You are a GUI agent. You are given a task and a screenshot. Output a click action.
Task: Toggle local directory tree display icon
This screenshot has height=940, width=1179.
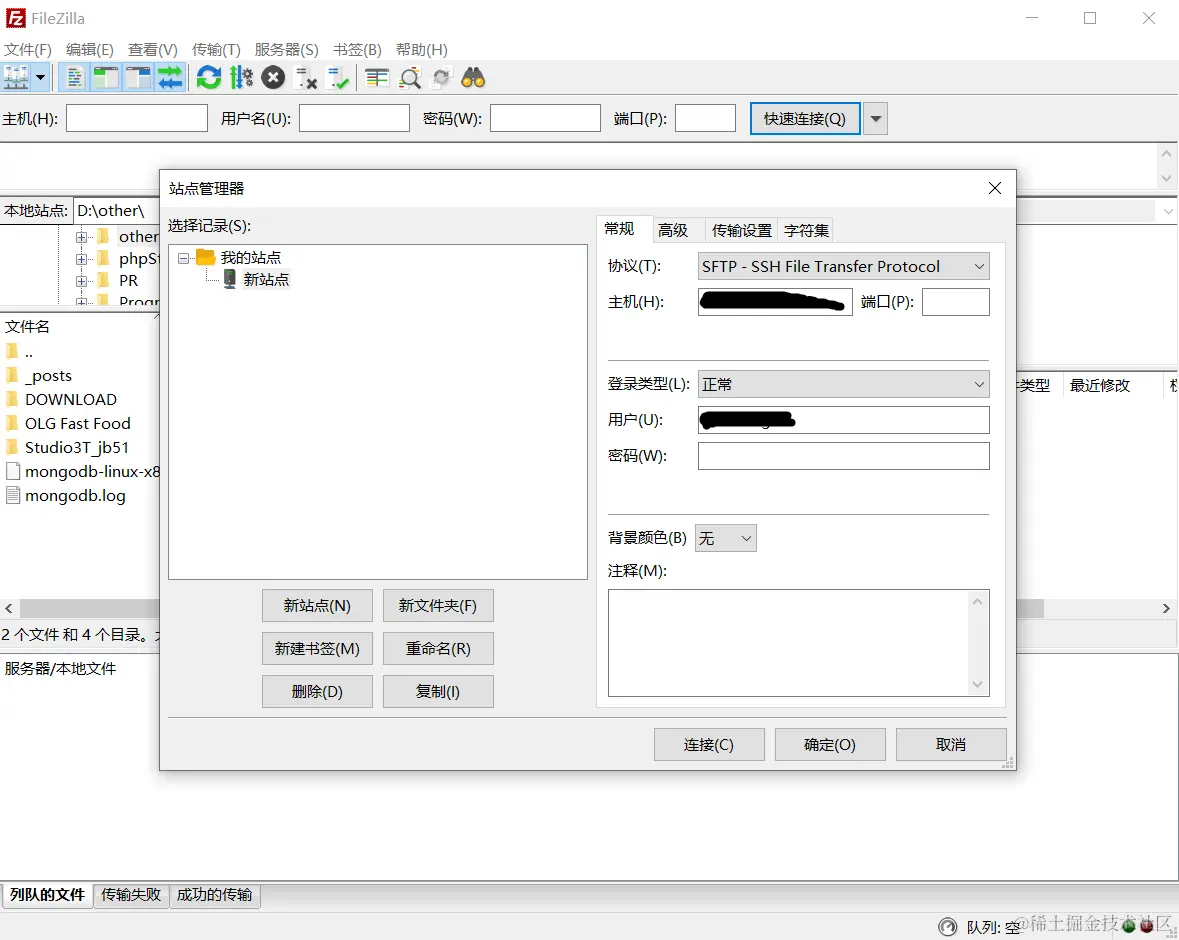pyautogui.click(x=106, y=77)
